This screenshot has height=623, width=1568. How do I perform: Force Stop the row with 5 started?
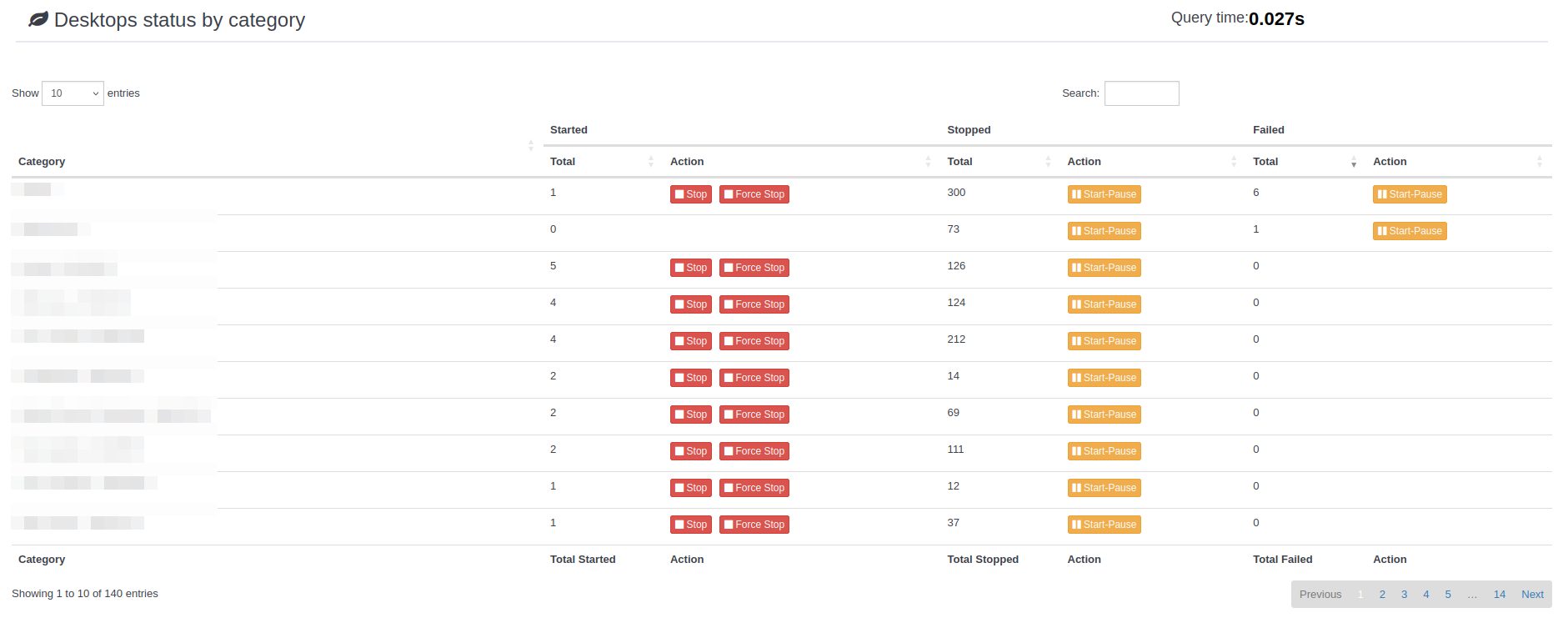pos(754,268)
